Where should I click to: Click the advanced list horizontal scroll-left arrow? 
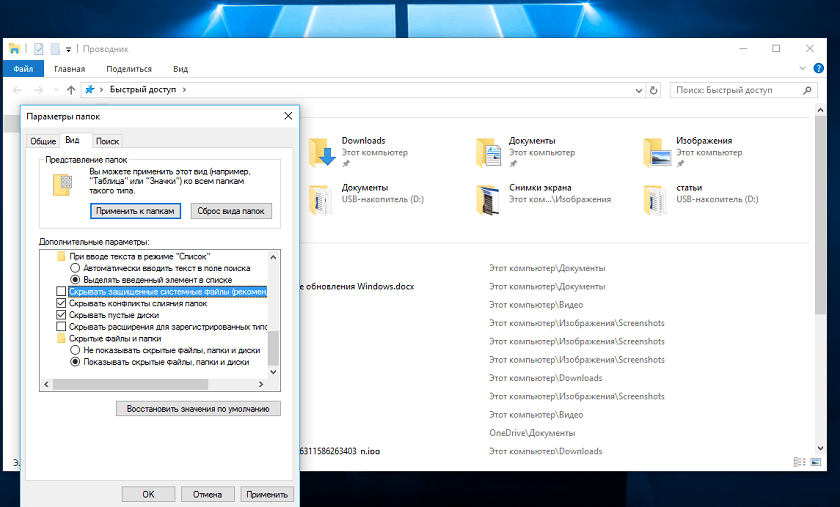click(x=46, y=384)
